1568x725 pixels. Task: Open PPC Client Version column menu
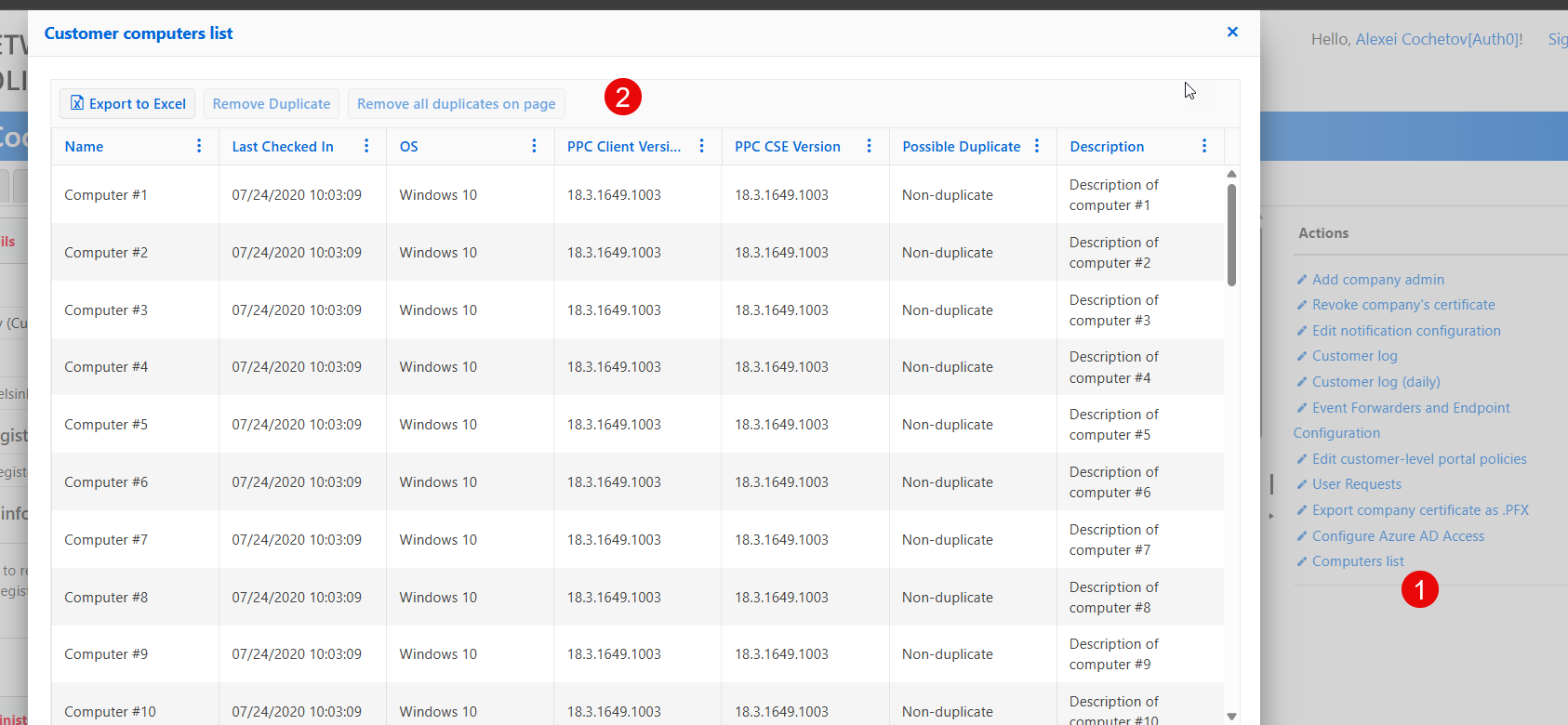point(702,146)
